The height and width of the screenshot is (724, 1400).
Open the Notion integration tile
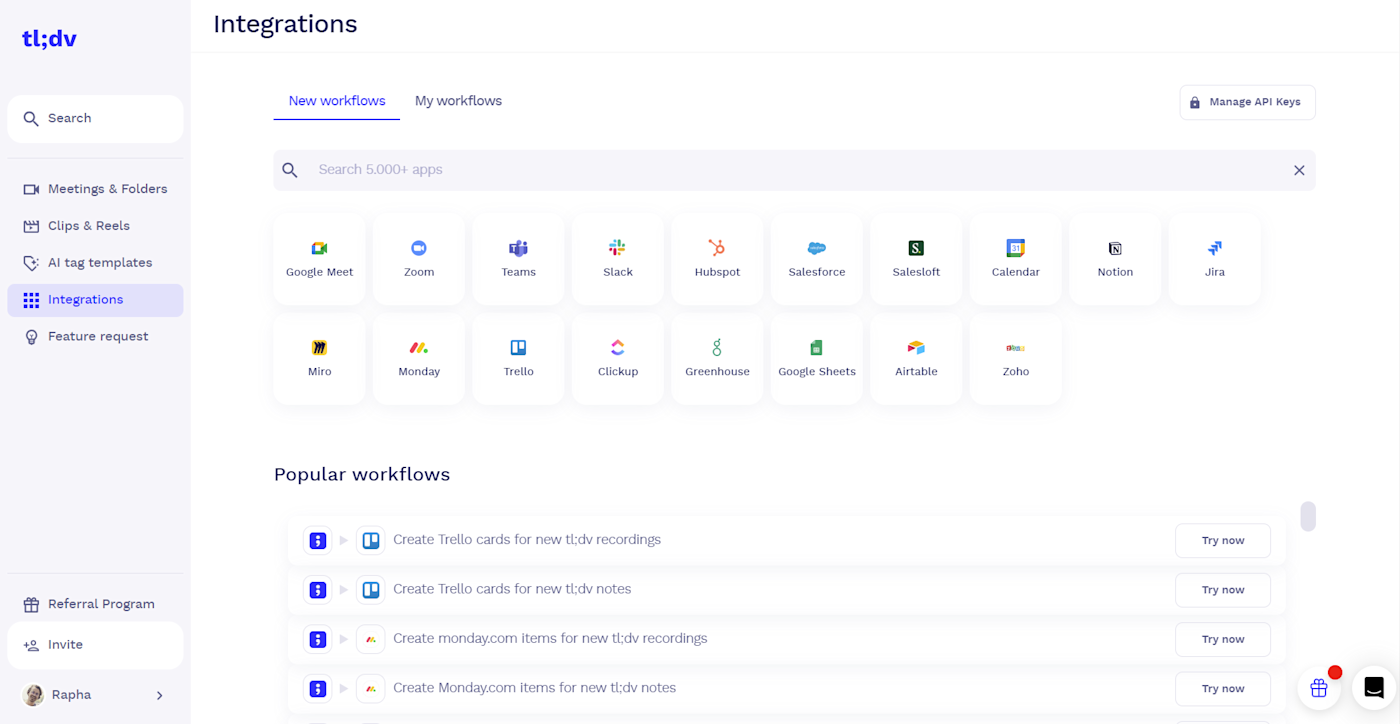(x=1115, y=259)
